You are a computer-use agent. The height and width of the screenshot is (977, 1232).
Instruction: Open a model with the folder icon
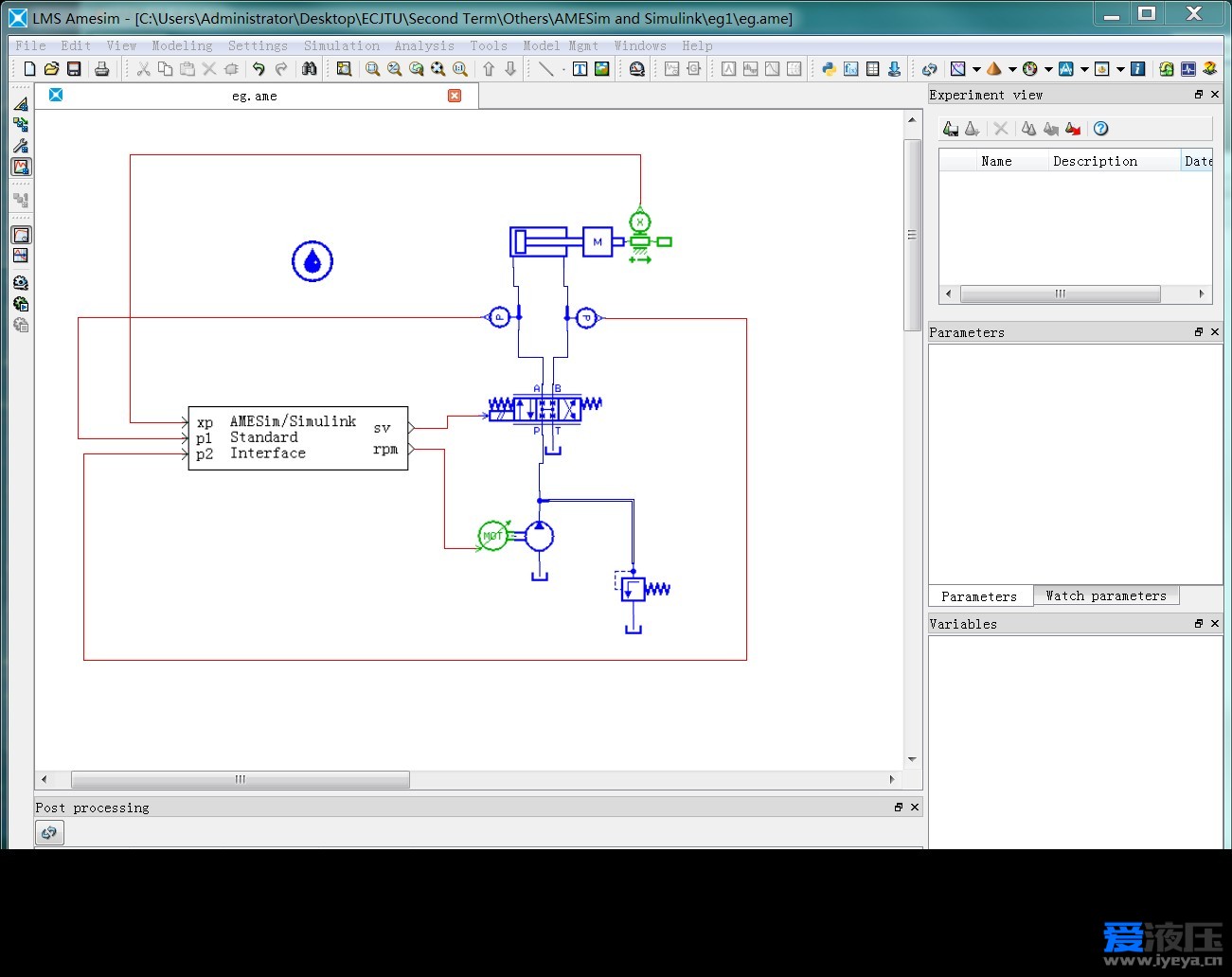(x=51, y=69)
